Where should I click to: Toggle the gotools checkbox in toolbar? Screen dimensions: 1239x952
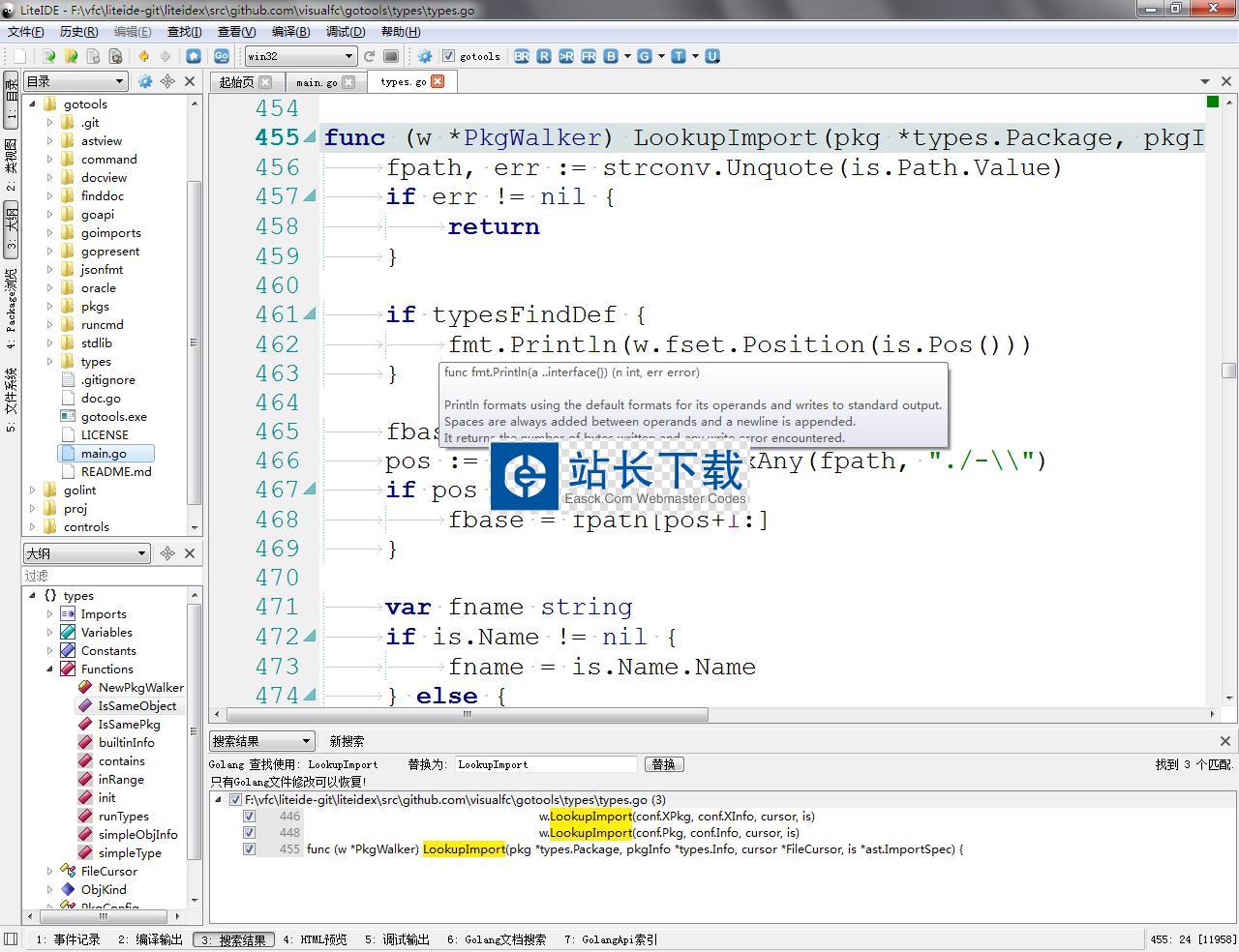[448, 56]
